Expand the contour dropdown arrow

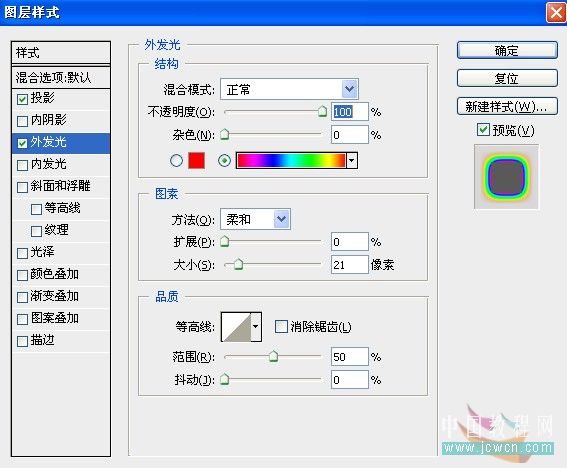[256, 327]
